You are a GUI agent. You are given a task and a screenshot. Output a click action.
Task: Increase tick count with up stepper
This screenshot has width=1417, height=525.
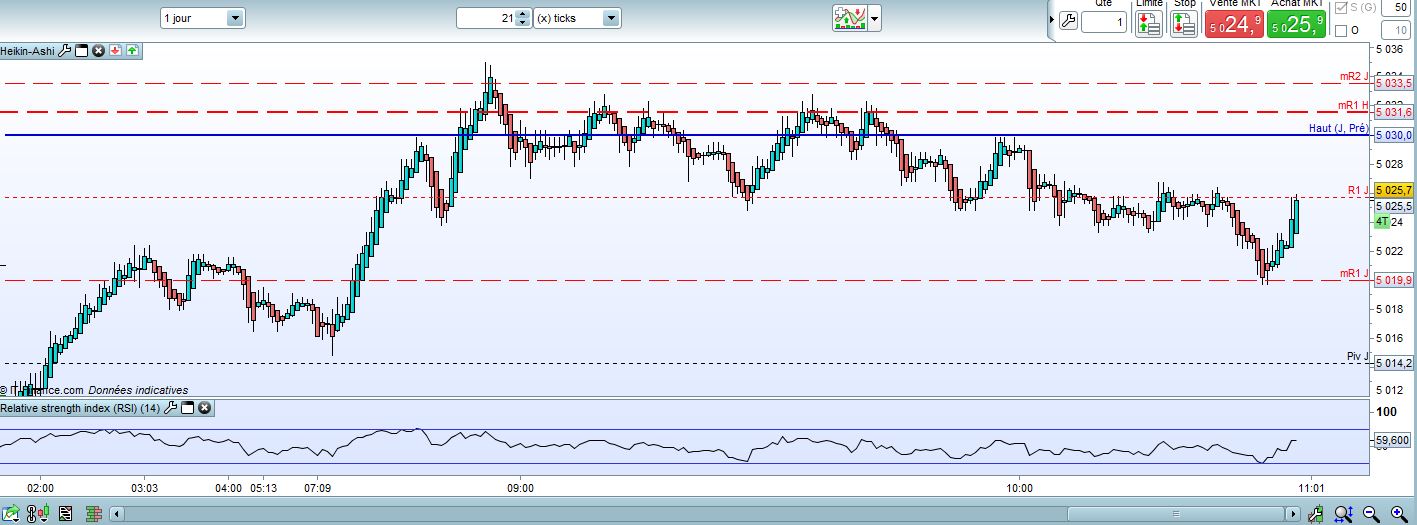pyautogui.click(x=523, y=13)
